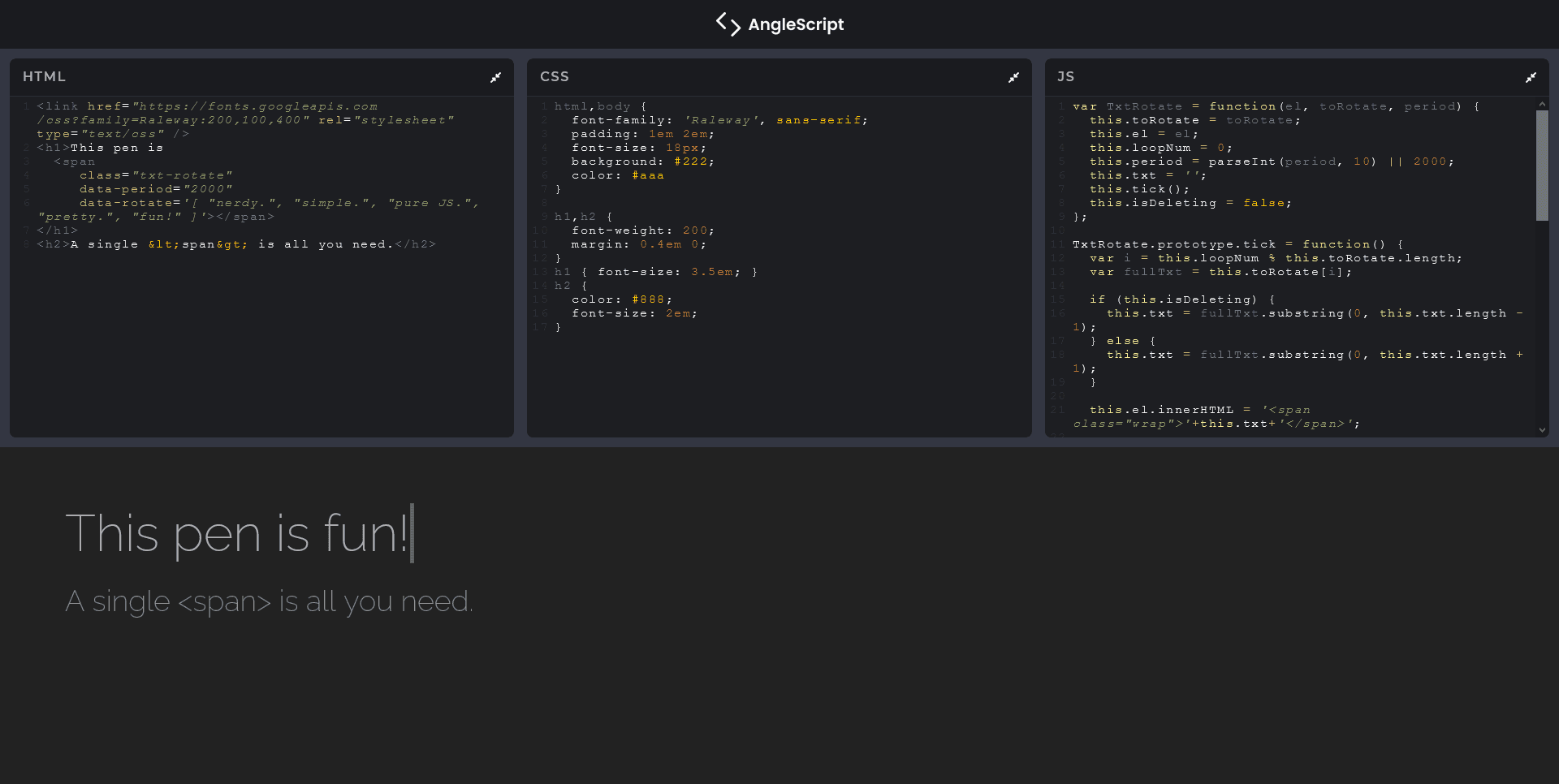1559x784 pixels.
Task: Click the 'background: #222;' CSS line
Action: click(643, 162)
